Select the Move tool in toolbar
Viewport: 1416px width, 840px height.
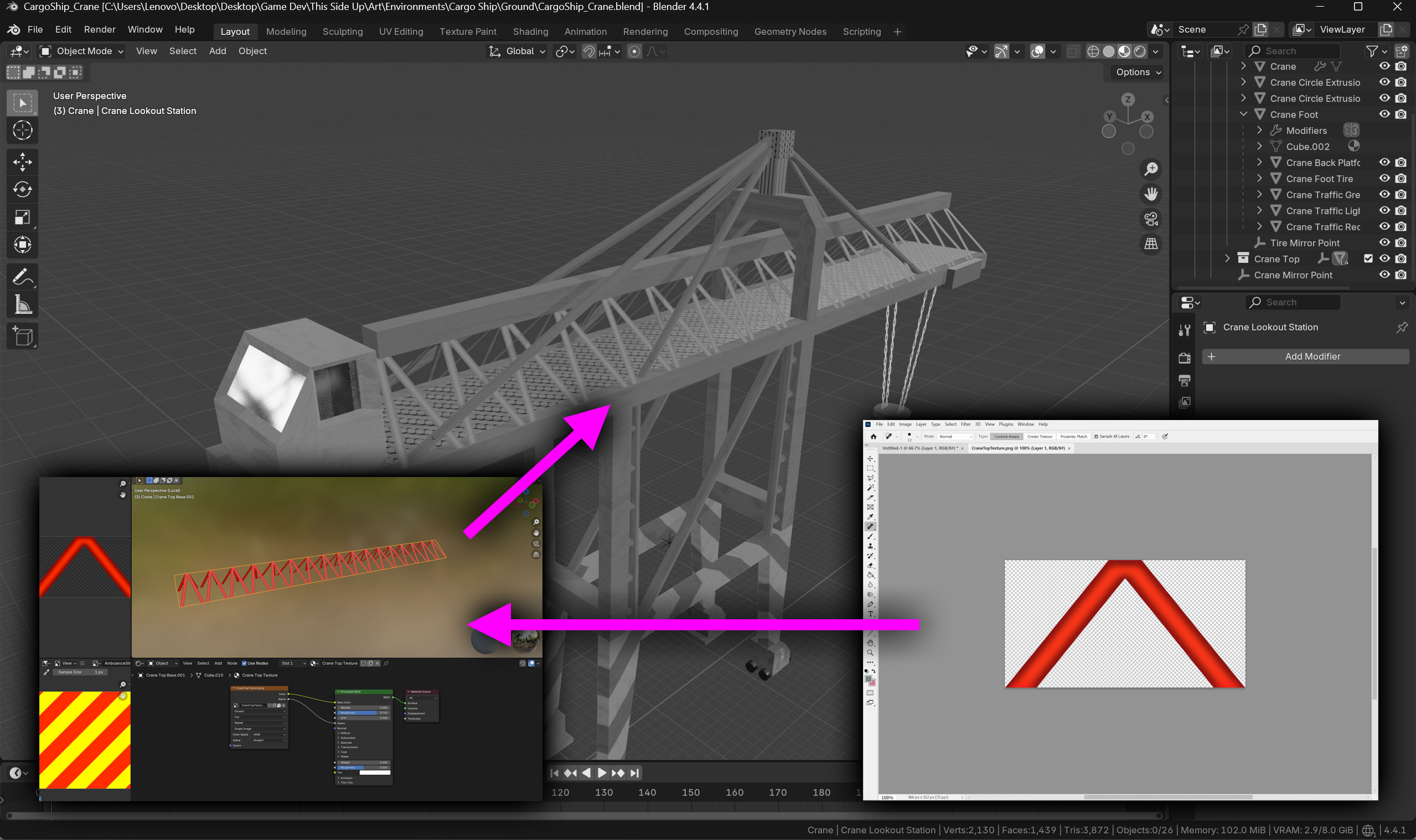point(22,162)
